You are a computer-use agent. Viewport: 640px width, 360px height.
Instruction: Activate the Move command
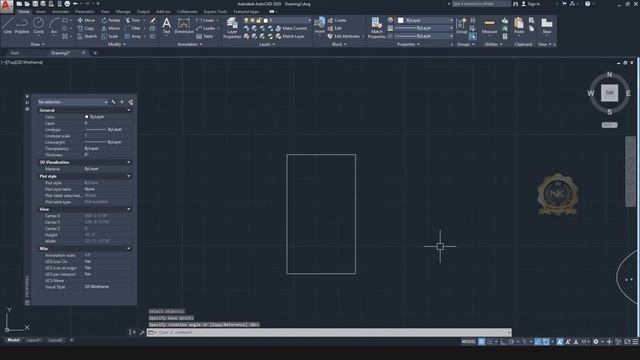coord(86,20)
